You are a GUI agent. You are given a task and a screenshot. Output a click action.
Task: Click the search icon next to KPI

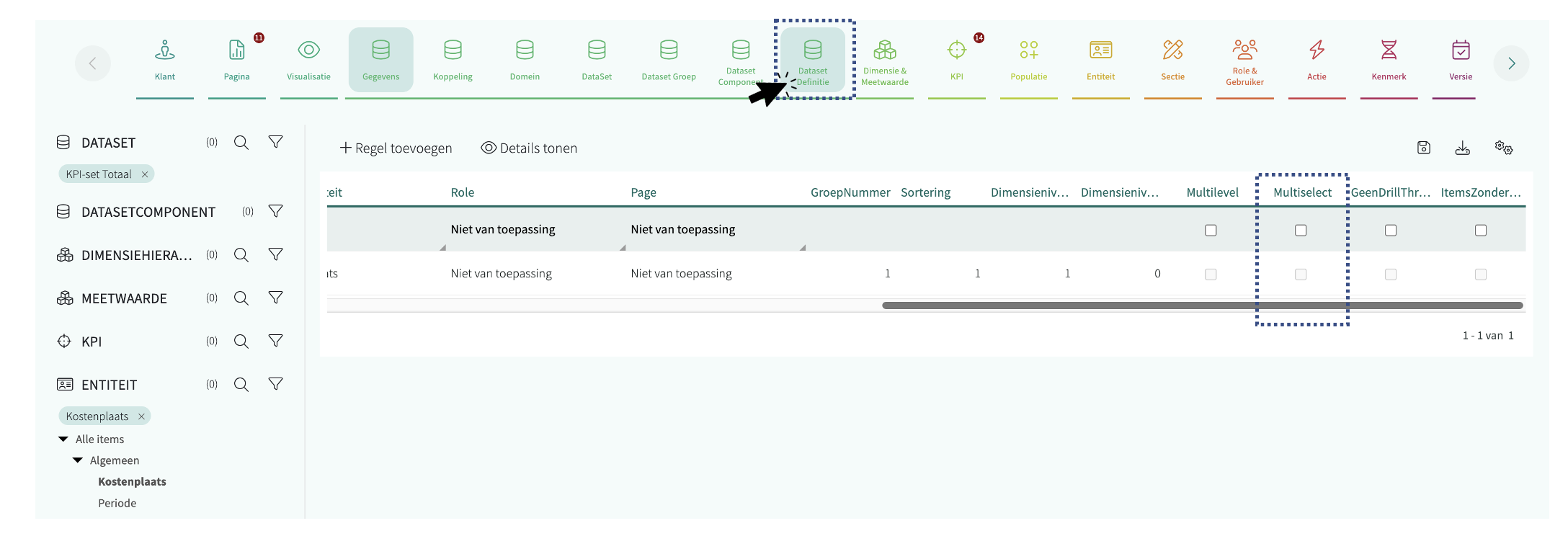click(x=241, y=342)
